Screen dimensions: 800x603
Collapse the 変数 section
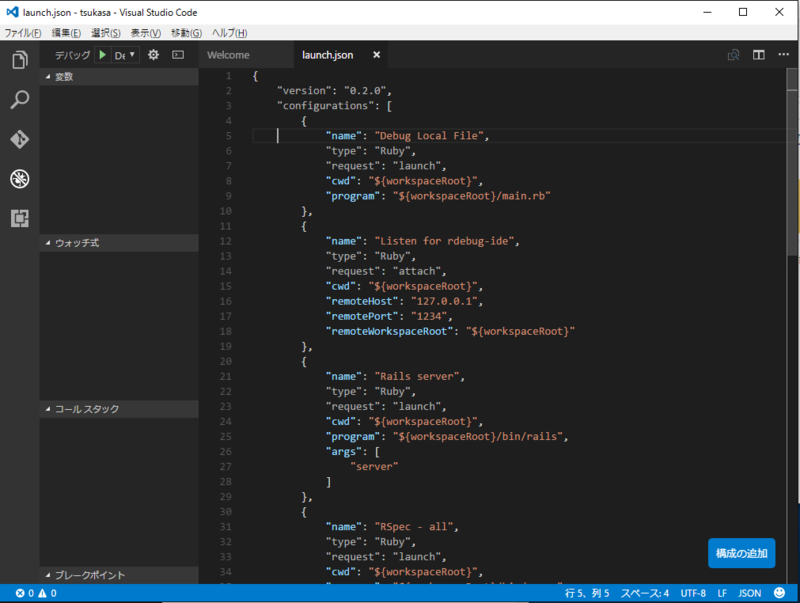click(119, 77)
